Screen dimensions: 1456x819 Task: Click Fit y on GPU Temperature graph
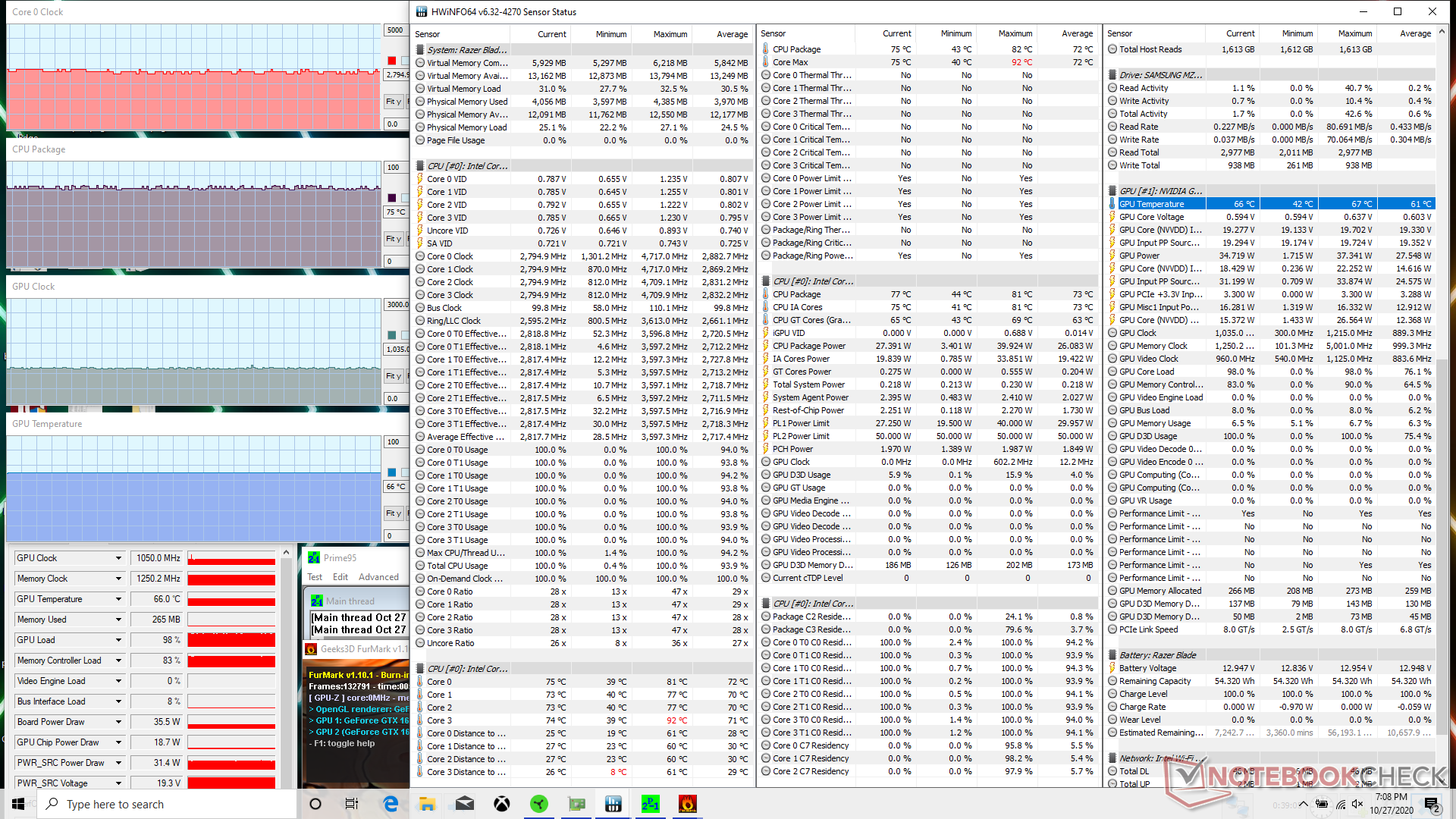point(394,513)
